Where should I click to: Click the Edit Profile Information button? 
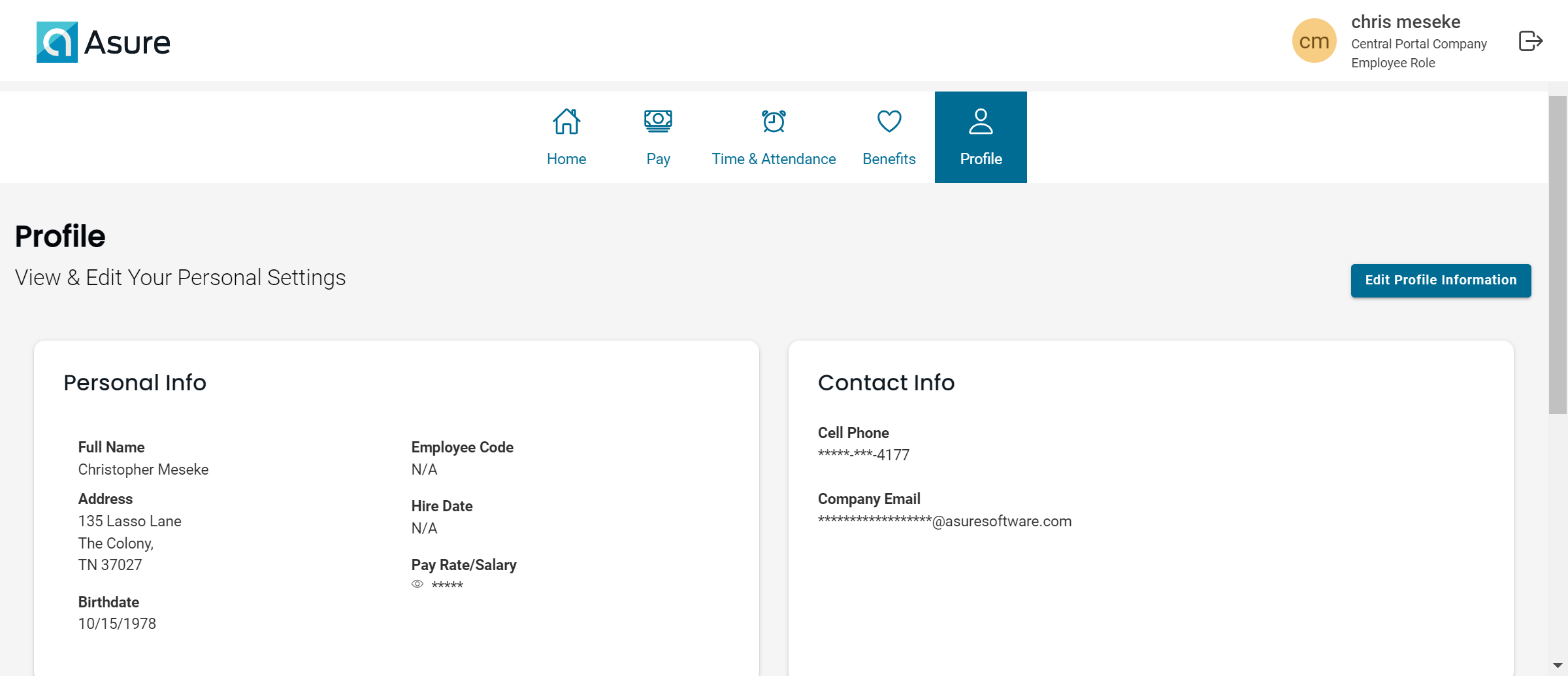coord(1441,280)
